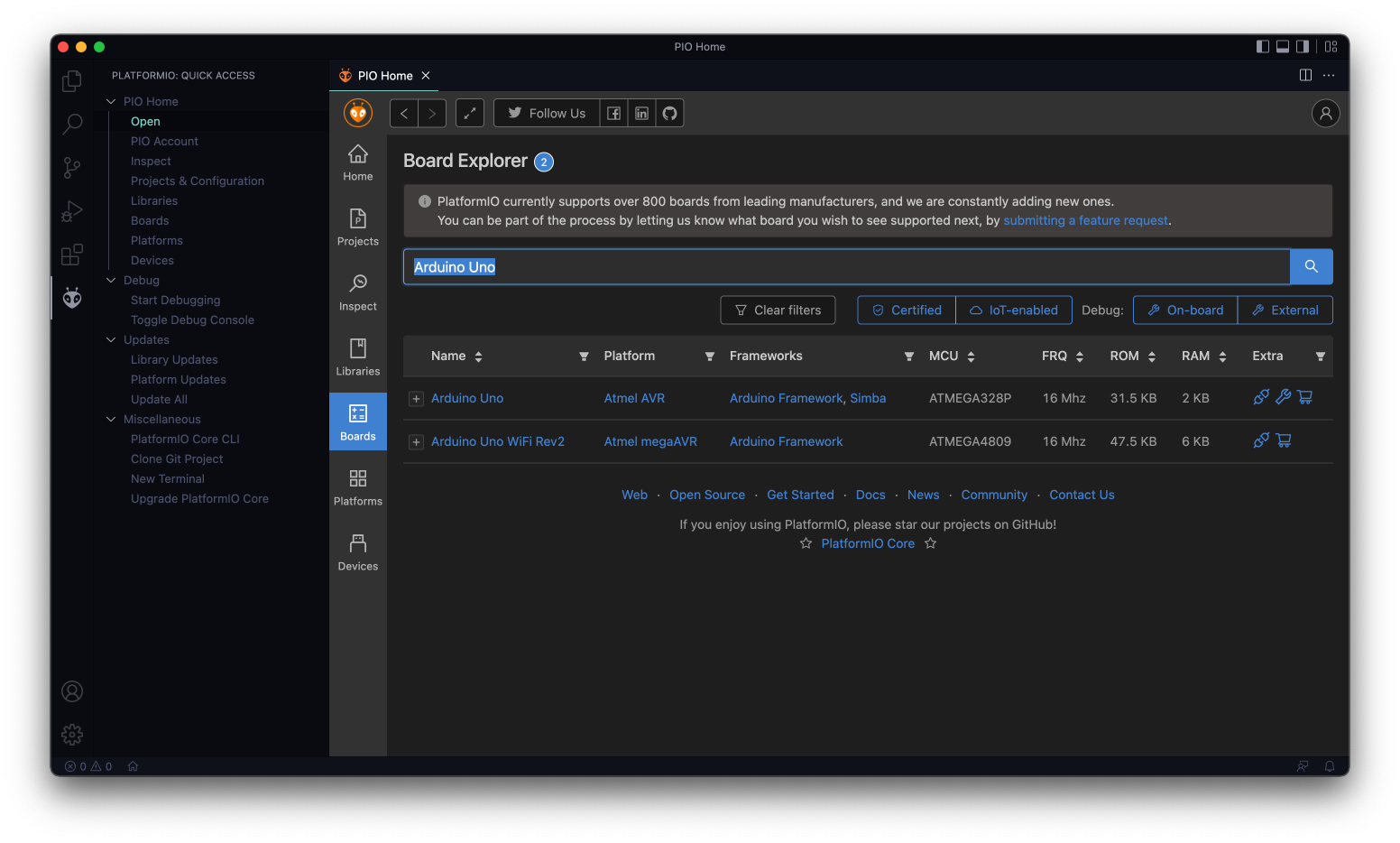Click the expand fullscreen arrows button
Screen dimensions: 1400x843
470,113
